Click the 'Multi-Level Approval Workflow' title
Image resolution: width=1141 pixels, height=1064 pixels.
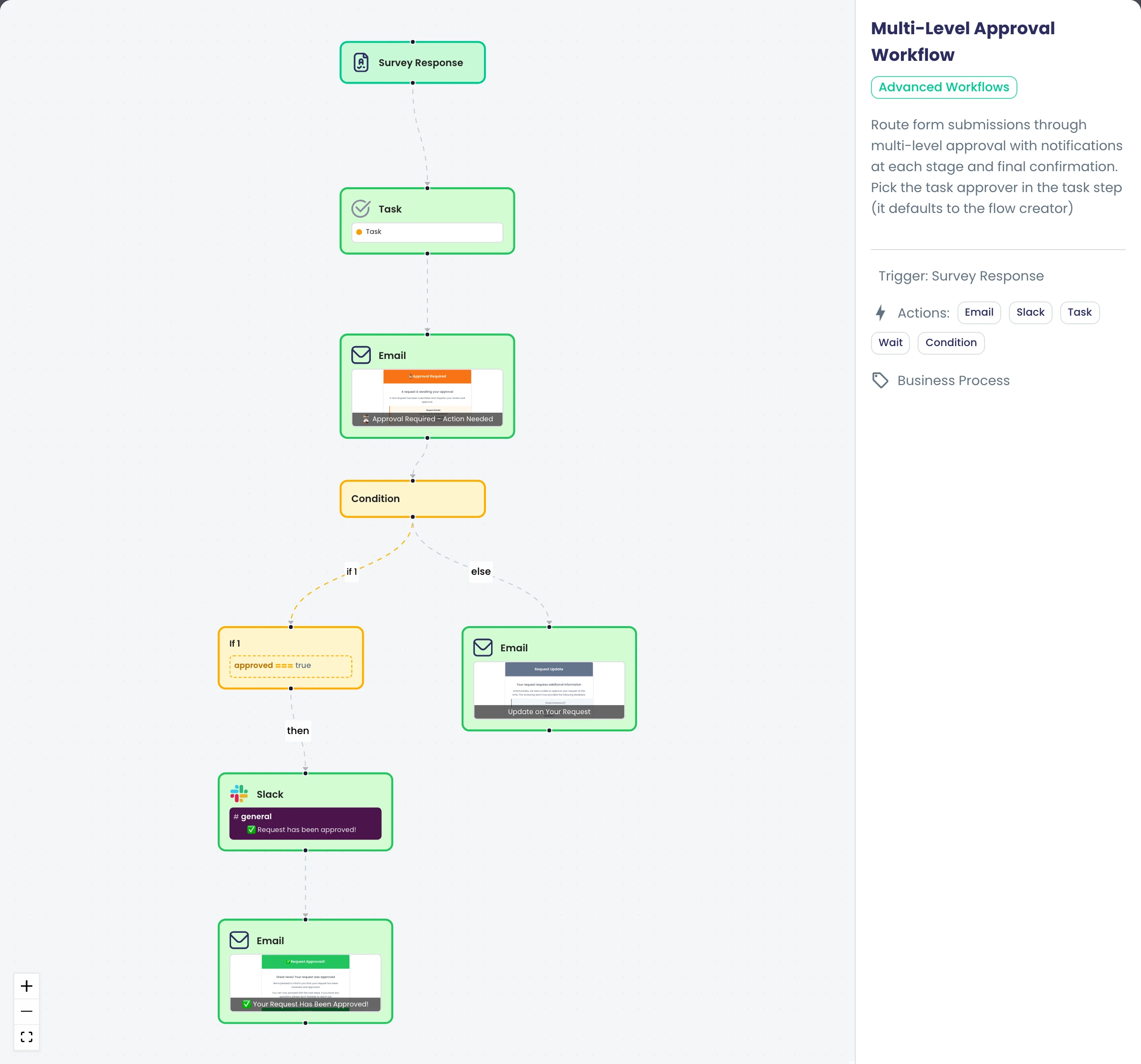point(963,41)
